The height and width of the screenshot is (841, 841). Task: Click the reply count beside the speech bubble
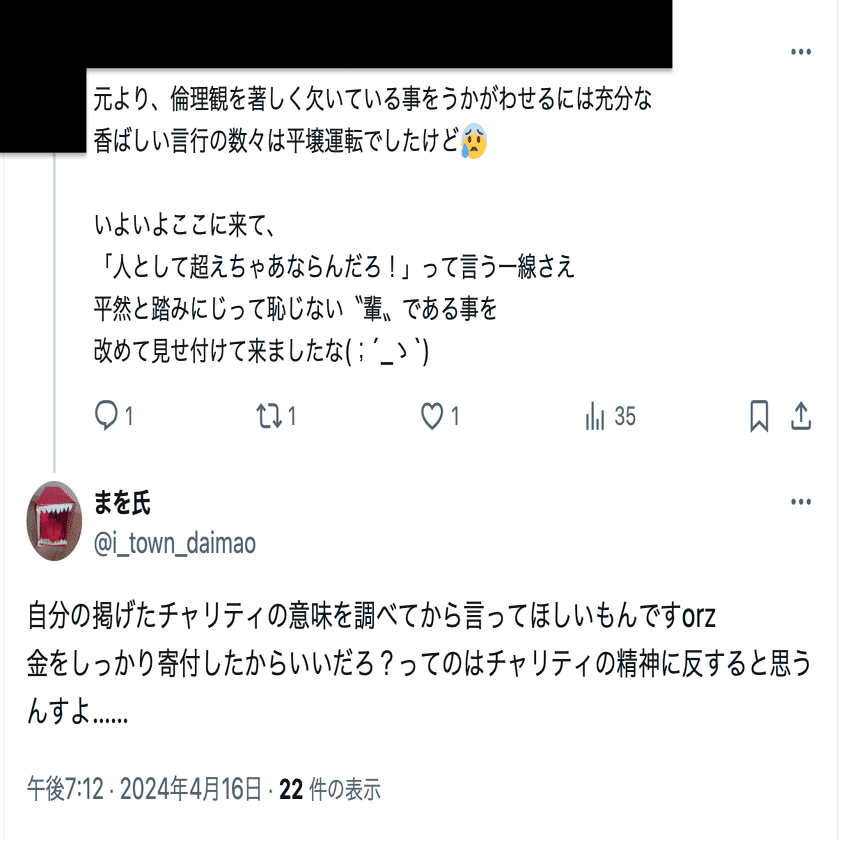click(129, 417)
